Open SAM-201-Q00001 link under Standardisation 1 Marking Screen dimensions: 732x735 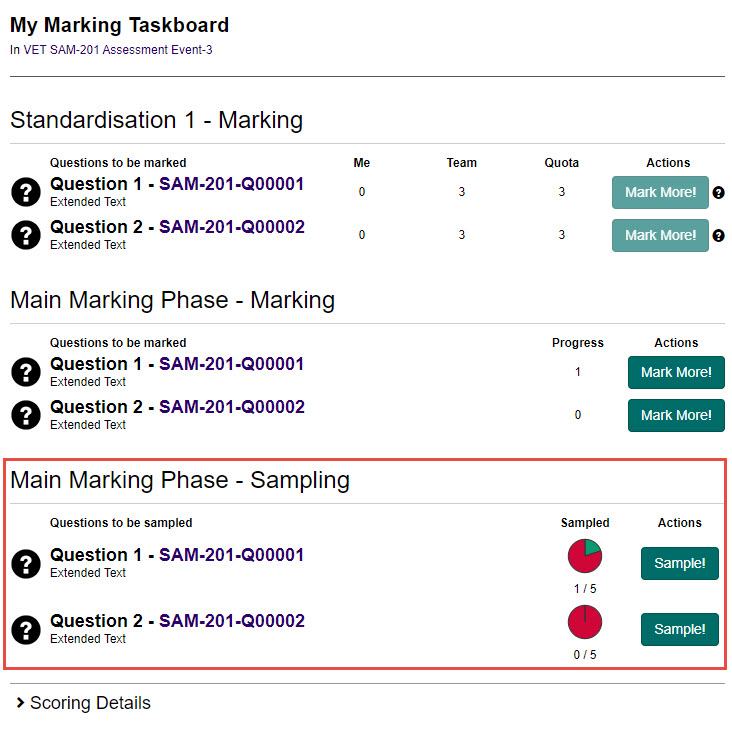(x=231, y=184)
